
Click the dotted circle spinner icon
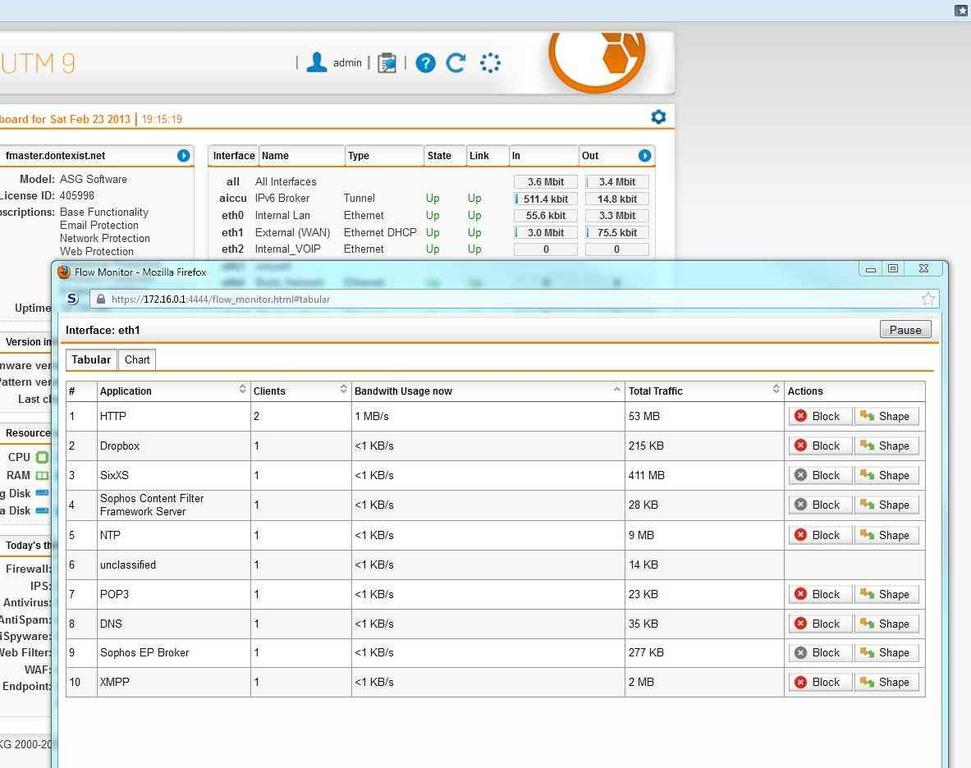coord(490,63)
